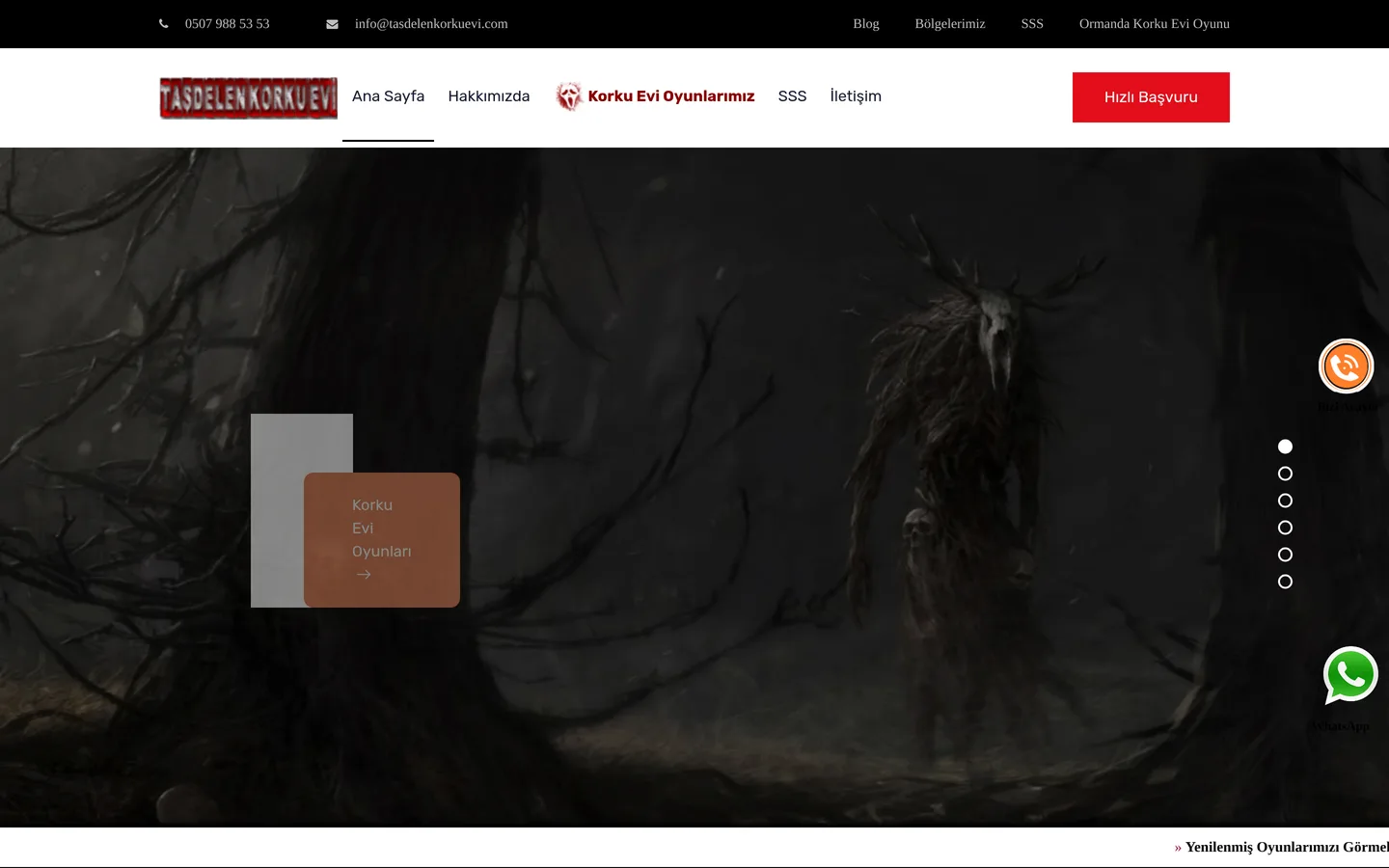Screen dimensions: 1389x868
Task: Open Korku Evi Oyunlarımız menu
Action: coord(671,96)
